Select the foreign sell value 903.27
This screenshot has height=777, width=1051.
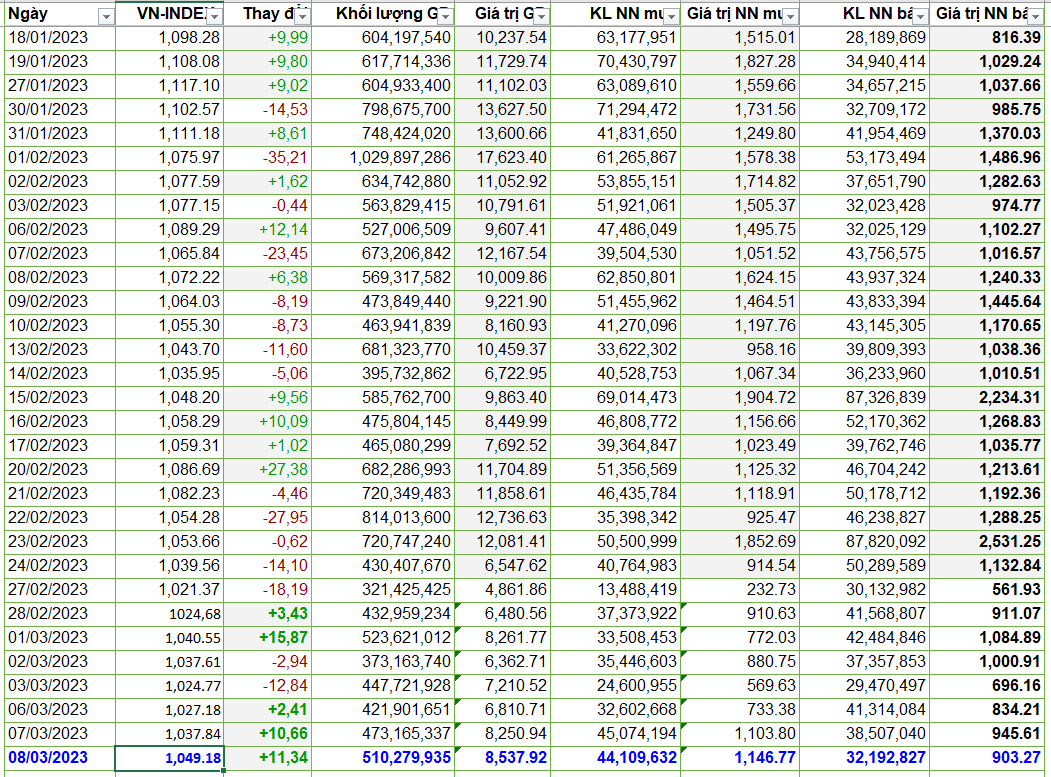987,758
